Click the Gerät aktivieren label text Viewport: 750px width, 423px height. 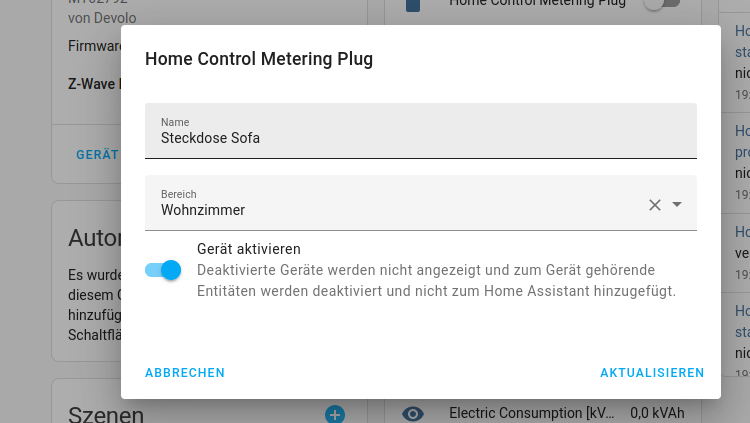click(249, 249)
